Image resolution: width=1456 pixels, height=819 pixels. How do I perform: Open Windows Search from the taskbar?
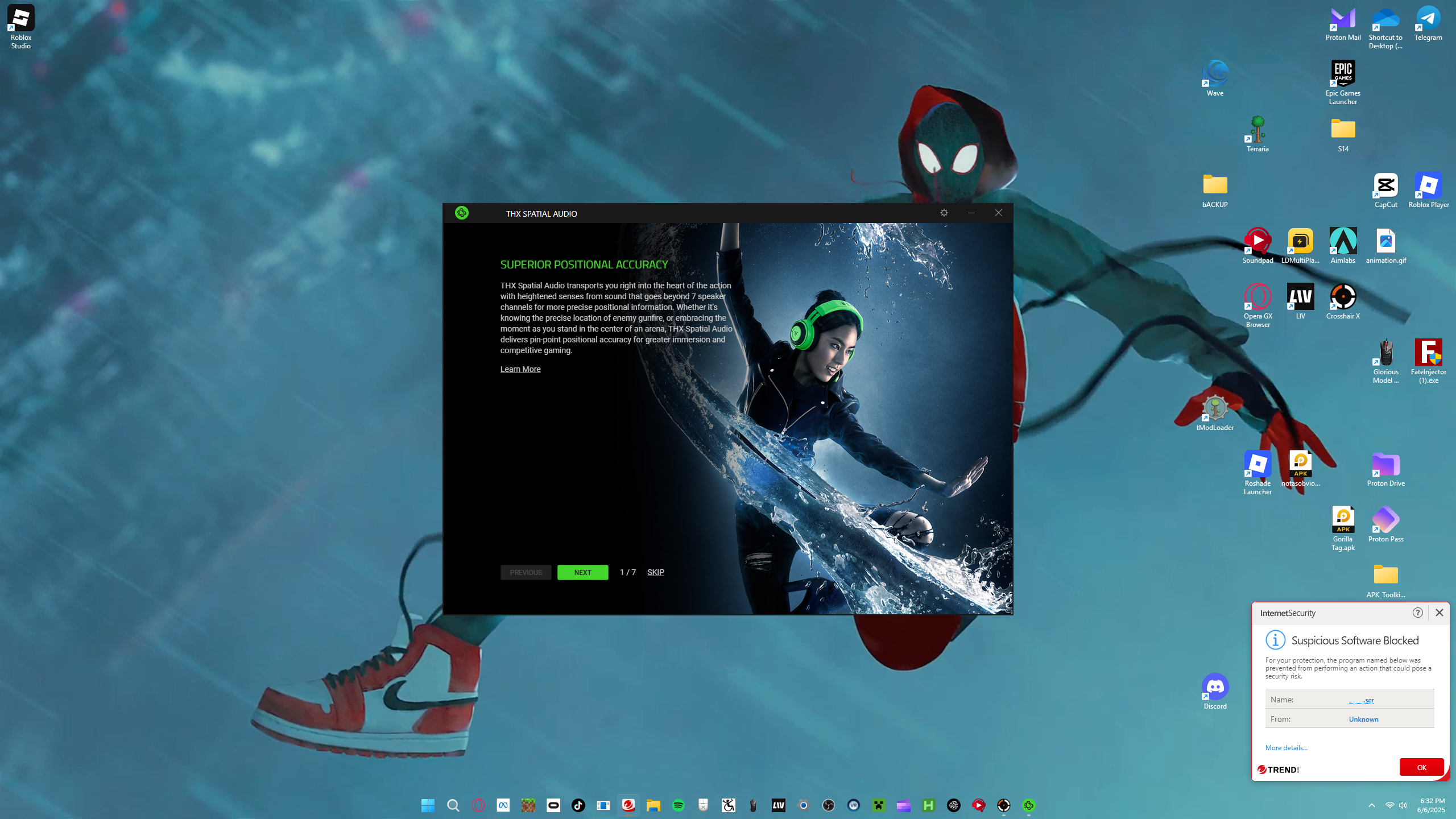click(453, 805)
